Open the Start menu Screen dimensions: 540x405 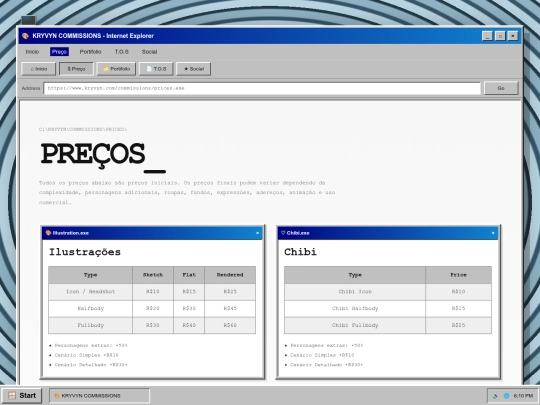point(22,395)
